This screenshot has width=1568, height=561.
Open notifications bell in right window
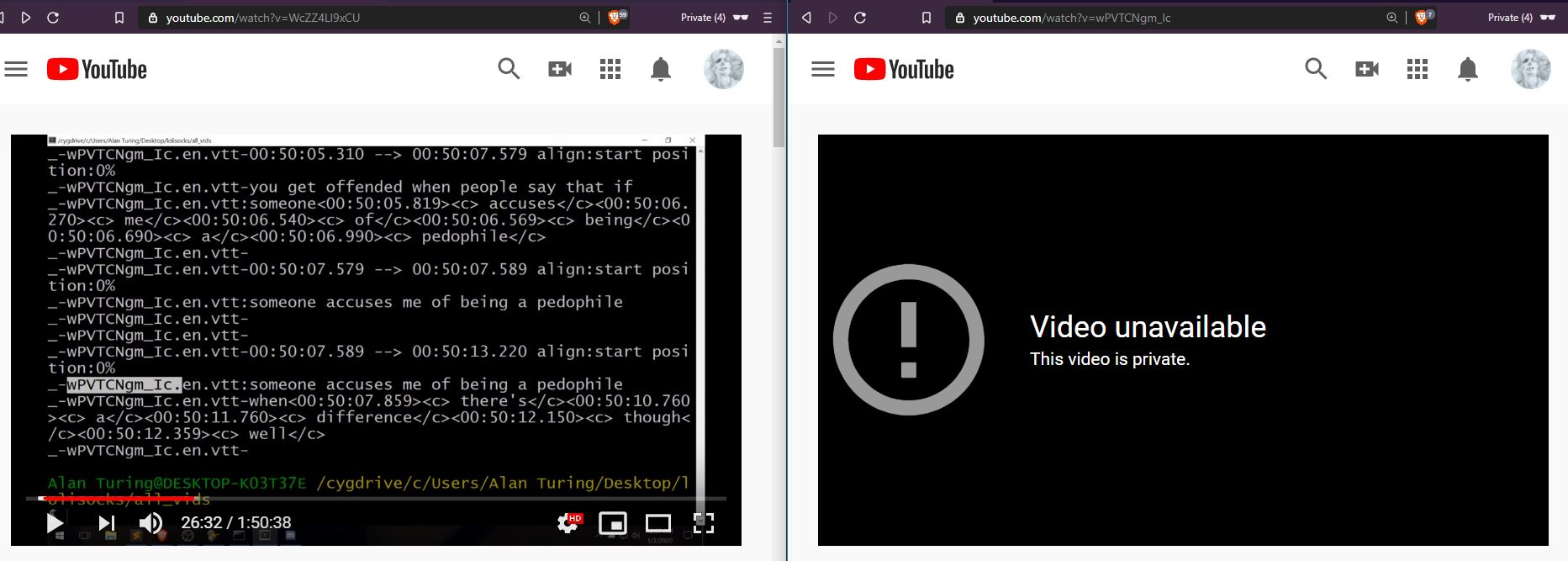point(1468,69)
